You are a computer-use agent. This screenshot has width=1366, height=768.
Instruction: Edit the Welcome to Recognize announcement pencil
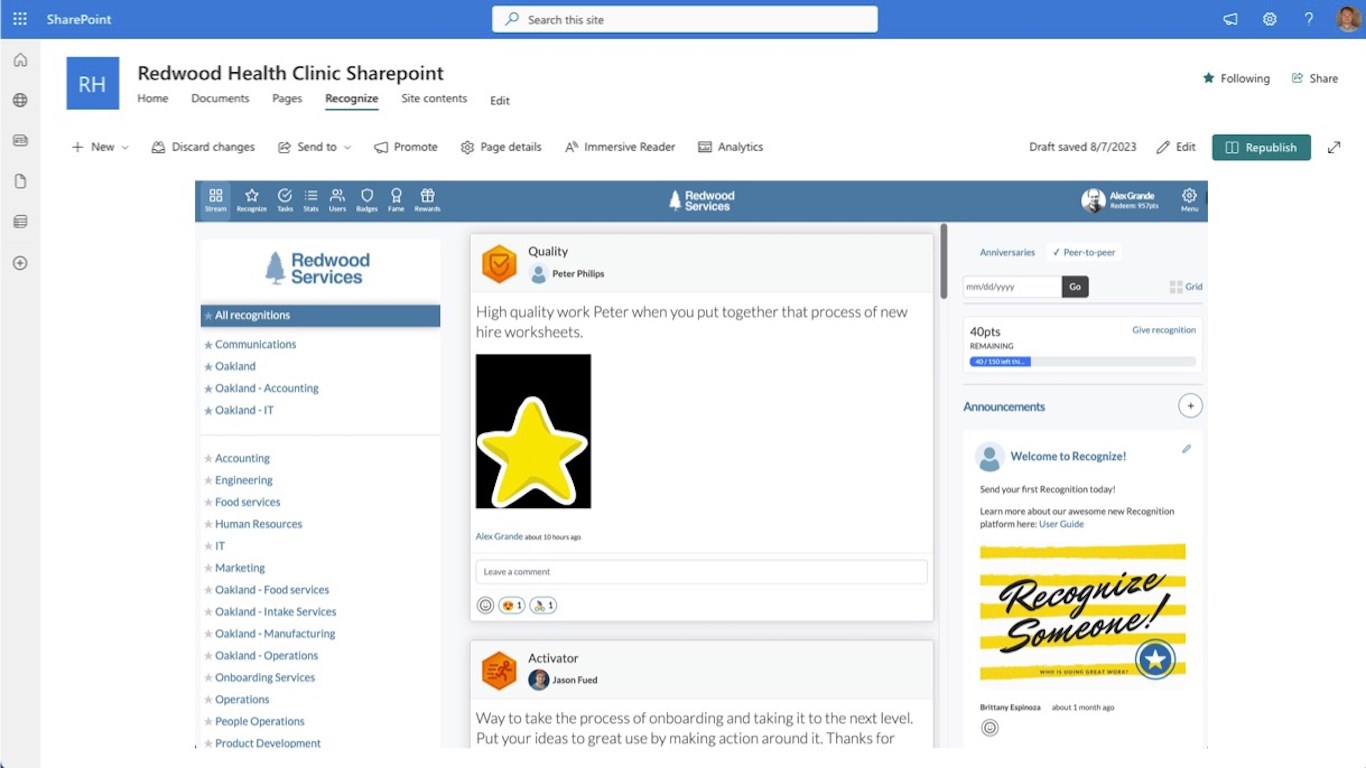point(1186,449)
